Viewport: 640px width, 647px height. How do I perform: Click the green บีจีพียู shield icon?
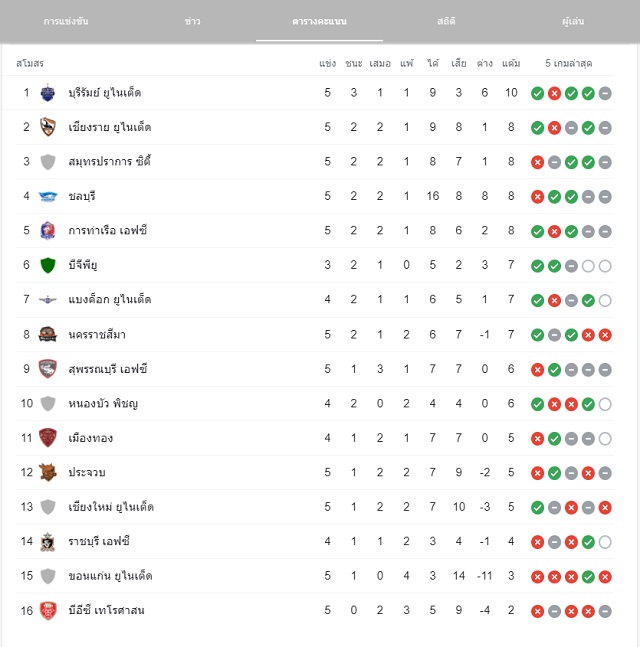[x=48, y=265]
